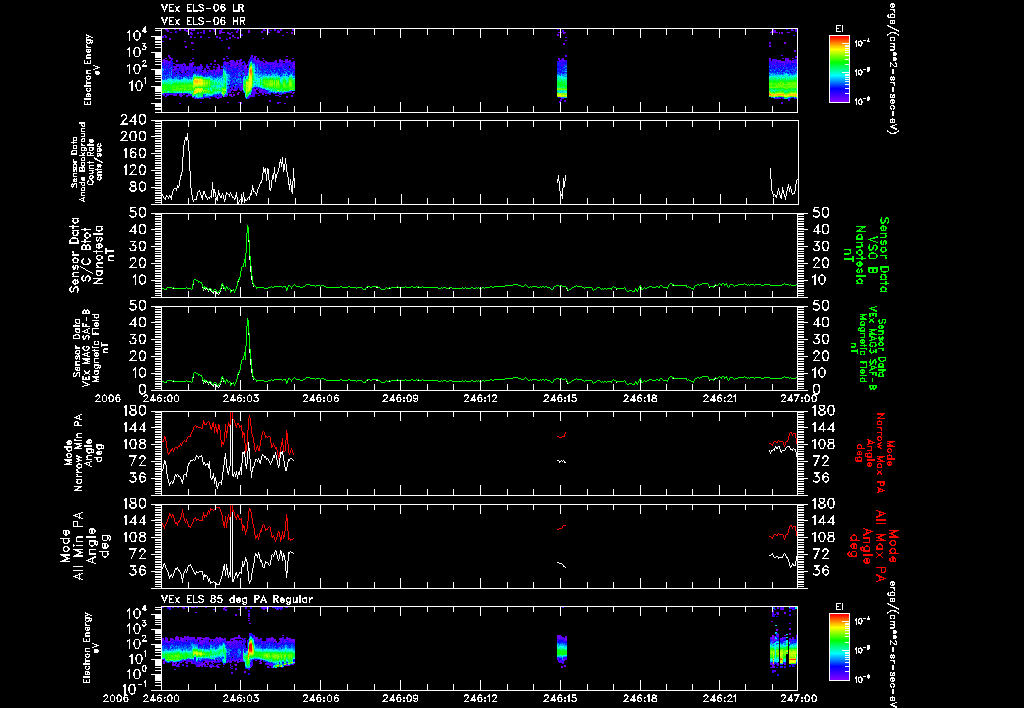The height and width of the screenshot is (708, 1024).
Task: Click the '246:09' label on the middle time axis
Action: [400, 398]
